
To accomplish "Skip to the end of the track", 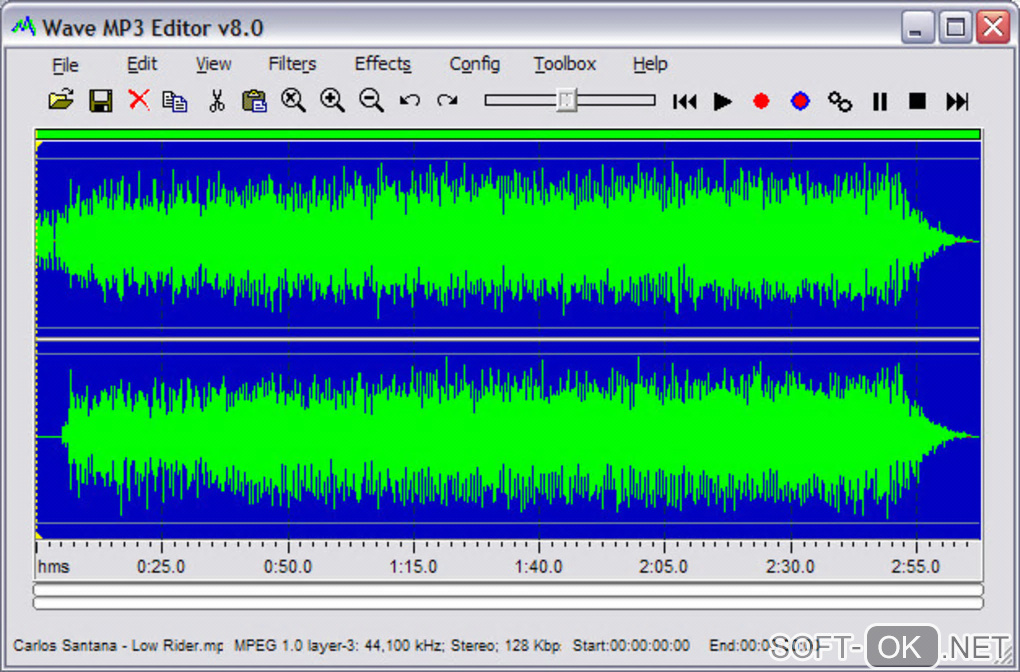I will pyautogui.click(x=957, y=101).
